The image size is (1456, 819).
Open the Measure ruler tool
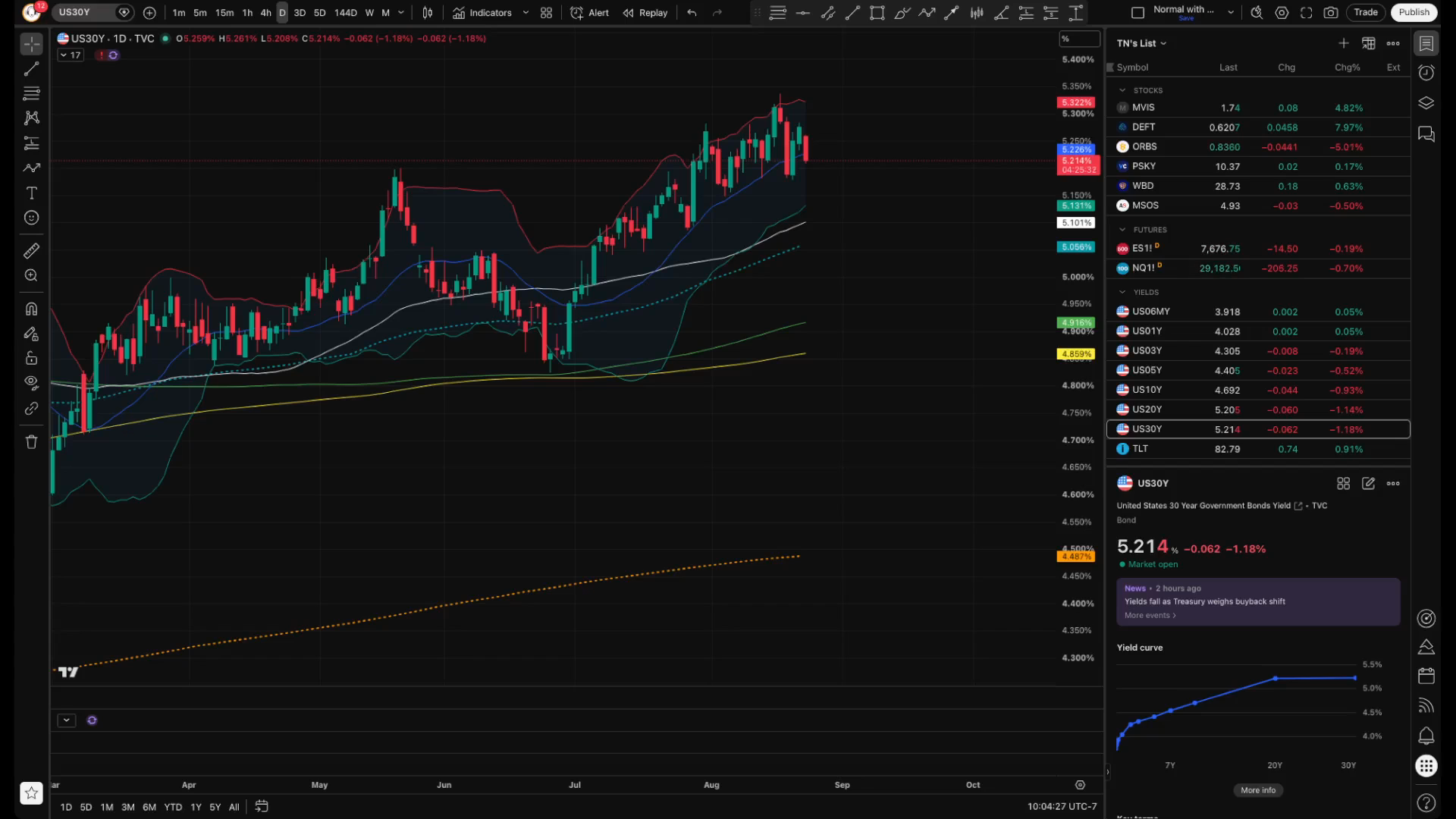click(x=31, y=250)
